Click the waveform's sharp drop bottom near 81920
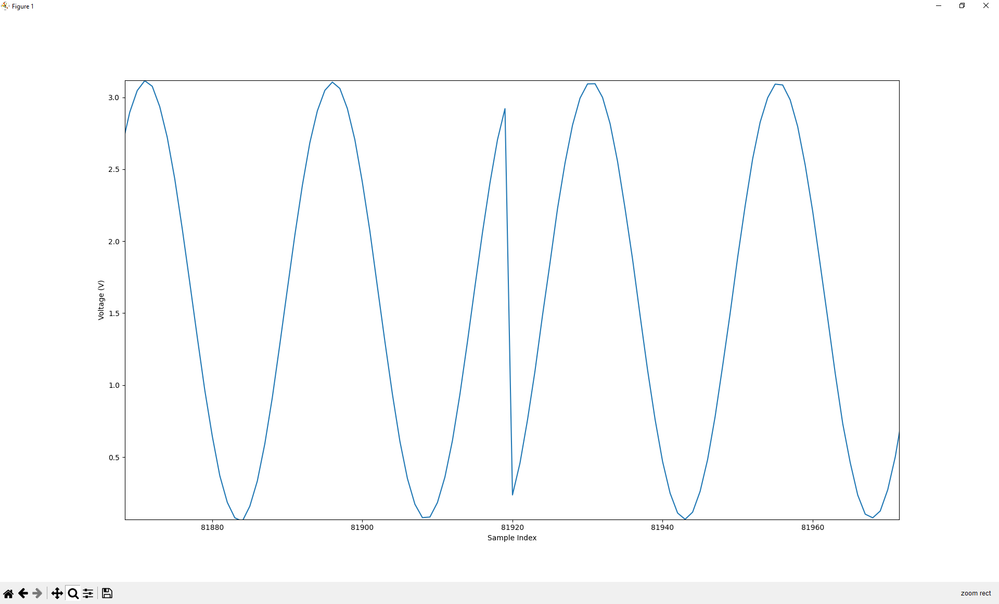 click(512, 494)
